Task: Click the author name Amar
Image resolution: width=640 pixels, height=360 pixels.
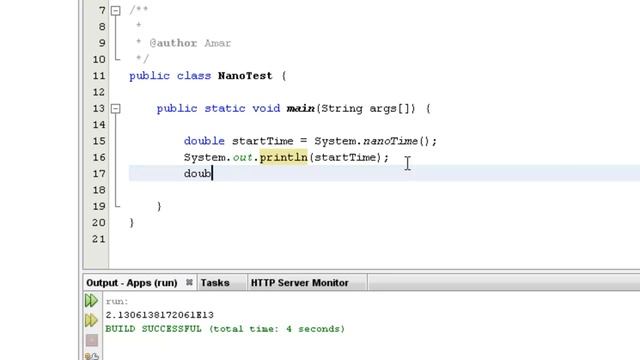Action: [x=218, y=43]
